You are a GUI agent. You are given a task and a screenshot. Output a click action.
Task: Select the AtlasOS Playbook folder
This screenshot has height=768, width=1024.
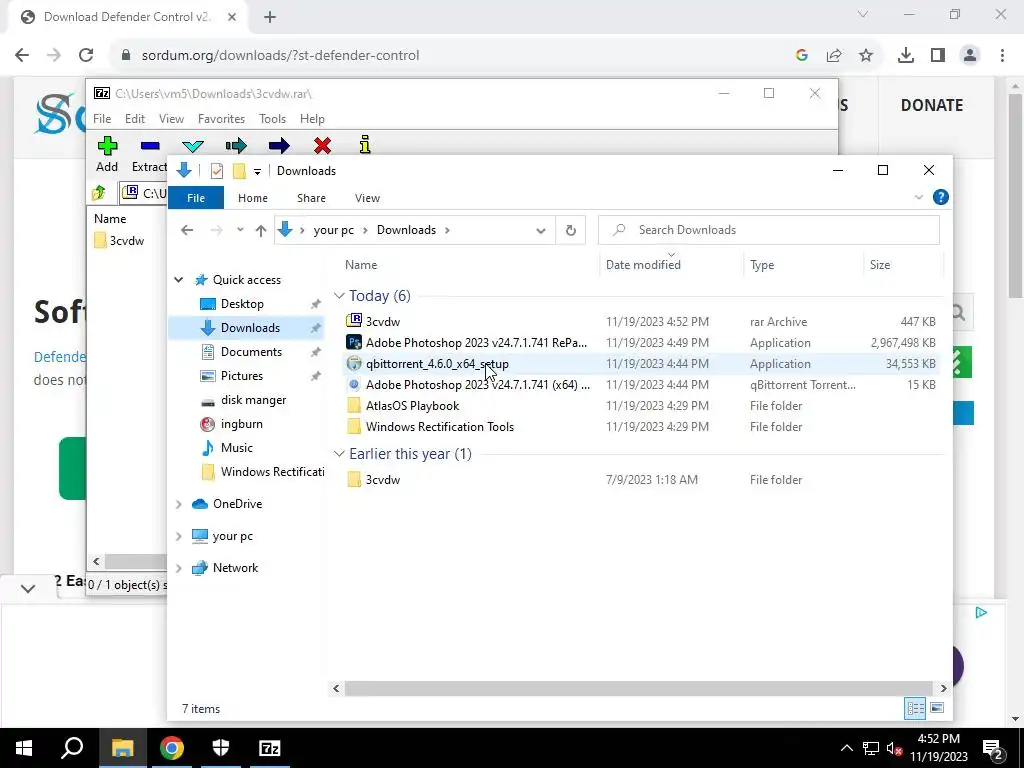[641, 406]
